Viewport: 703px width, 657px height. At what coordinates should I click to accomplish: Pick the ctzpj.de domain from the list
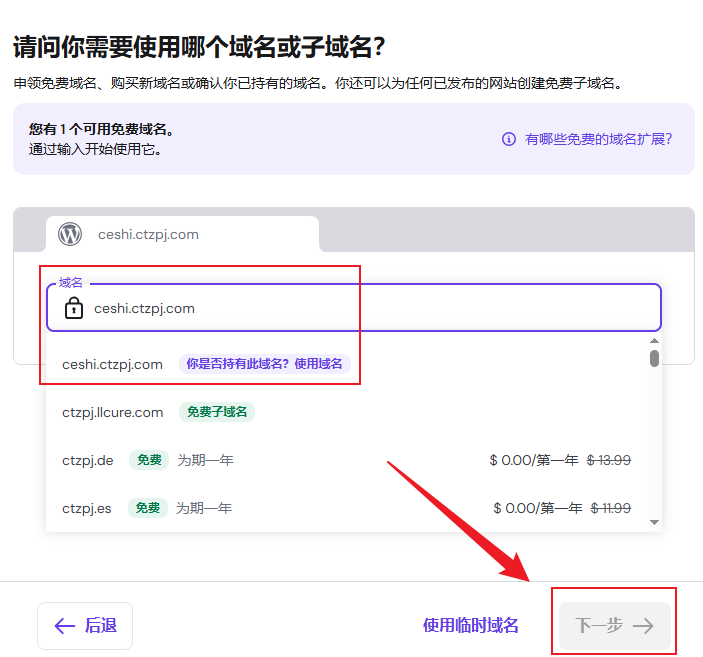pyautogui.click(x=88, y=460)
